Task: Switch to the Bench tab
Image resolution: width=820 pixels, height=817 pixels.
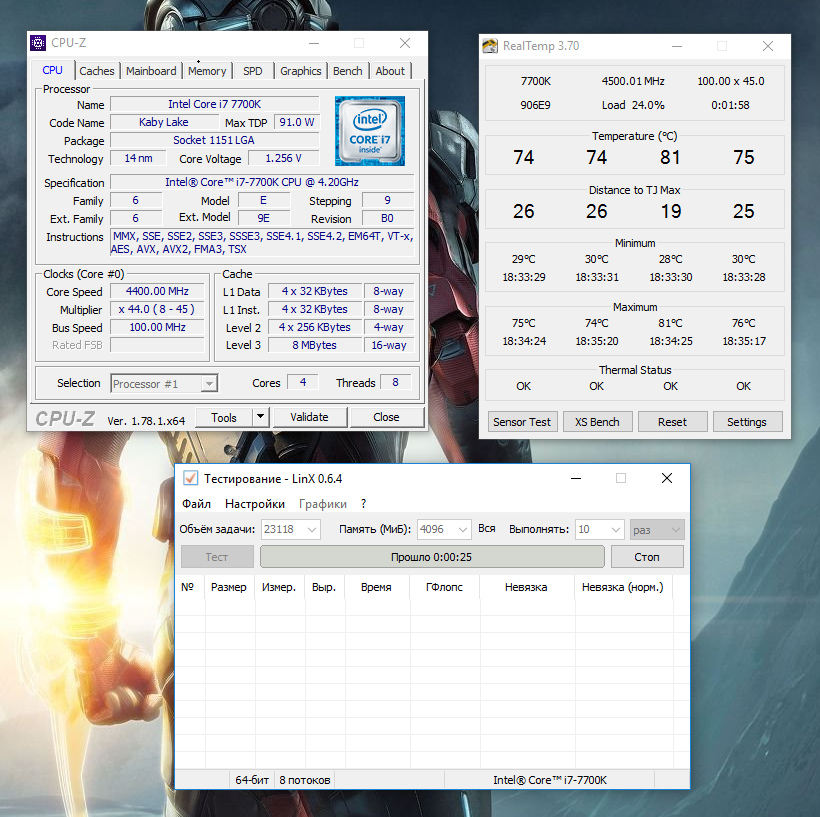Action: pyautogui.click(x=348, y=71)
